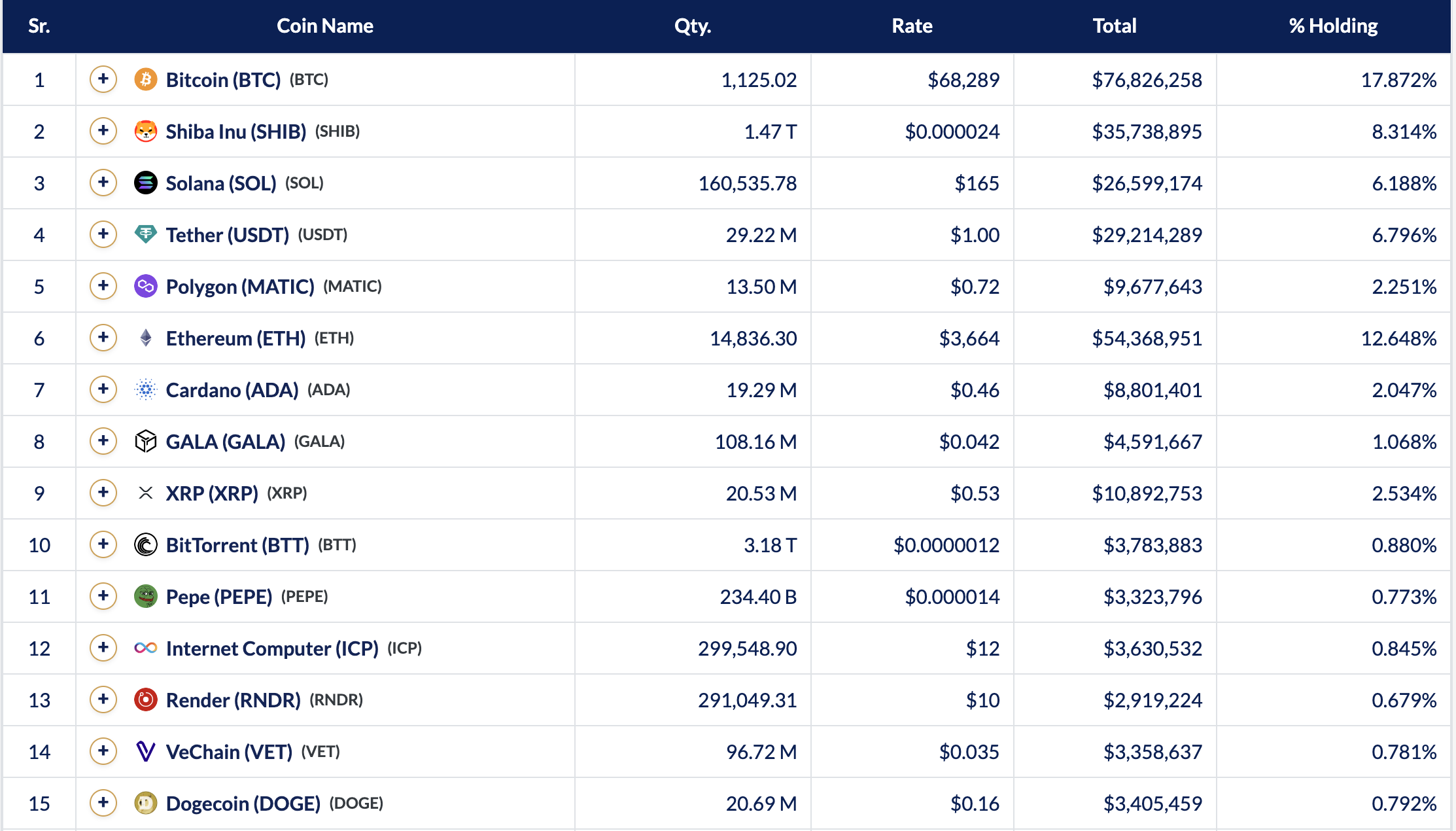Click the XRP logo icon
The height and width of the screenshot is (831, 1456).
[146, 493]
